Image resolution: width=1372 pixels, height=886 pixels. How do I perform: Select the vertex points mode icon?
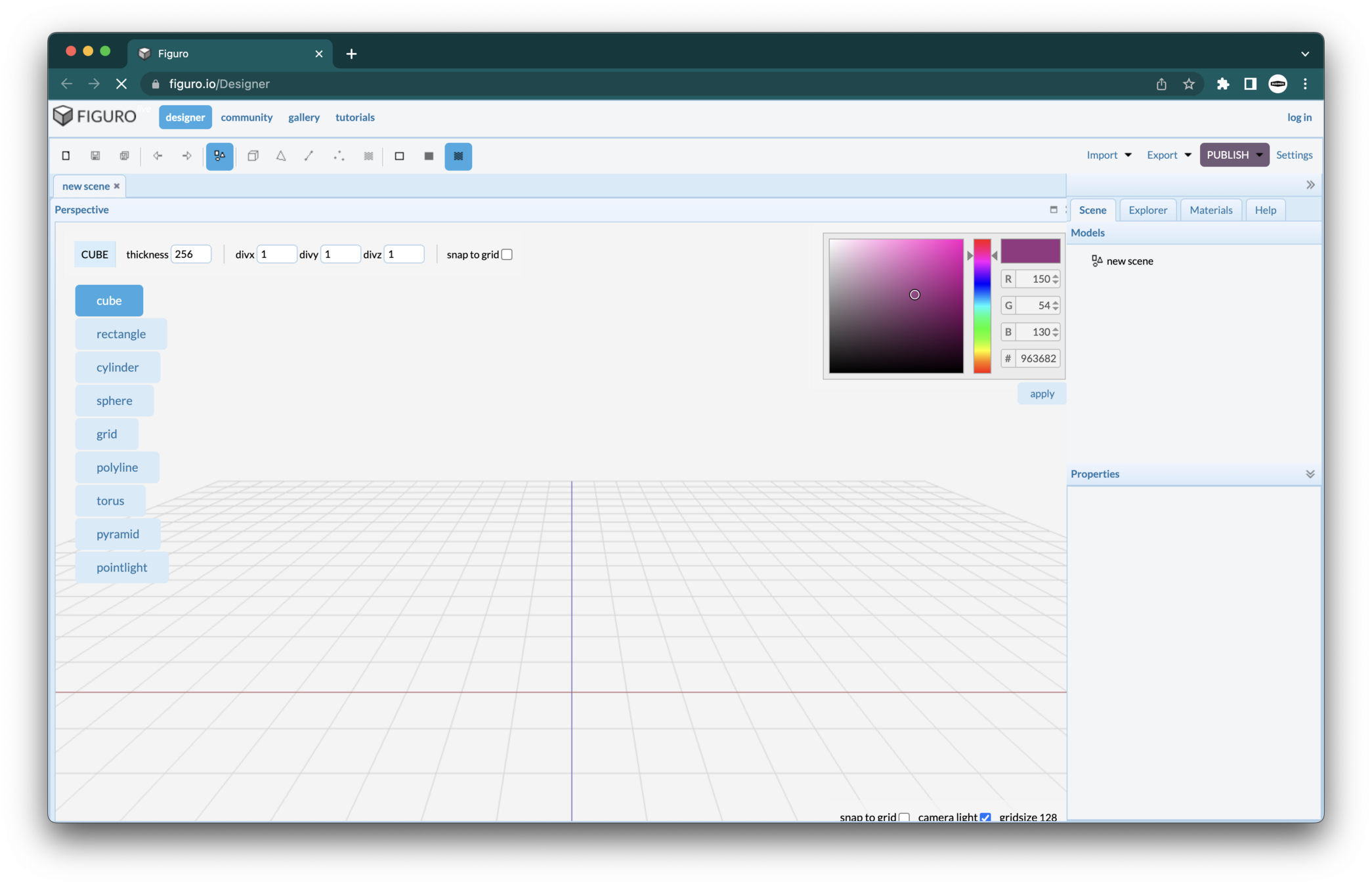[x=339, y=156]
